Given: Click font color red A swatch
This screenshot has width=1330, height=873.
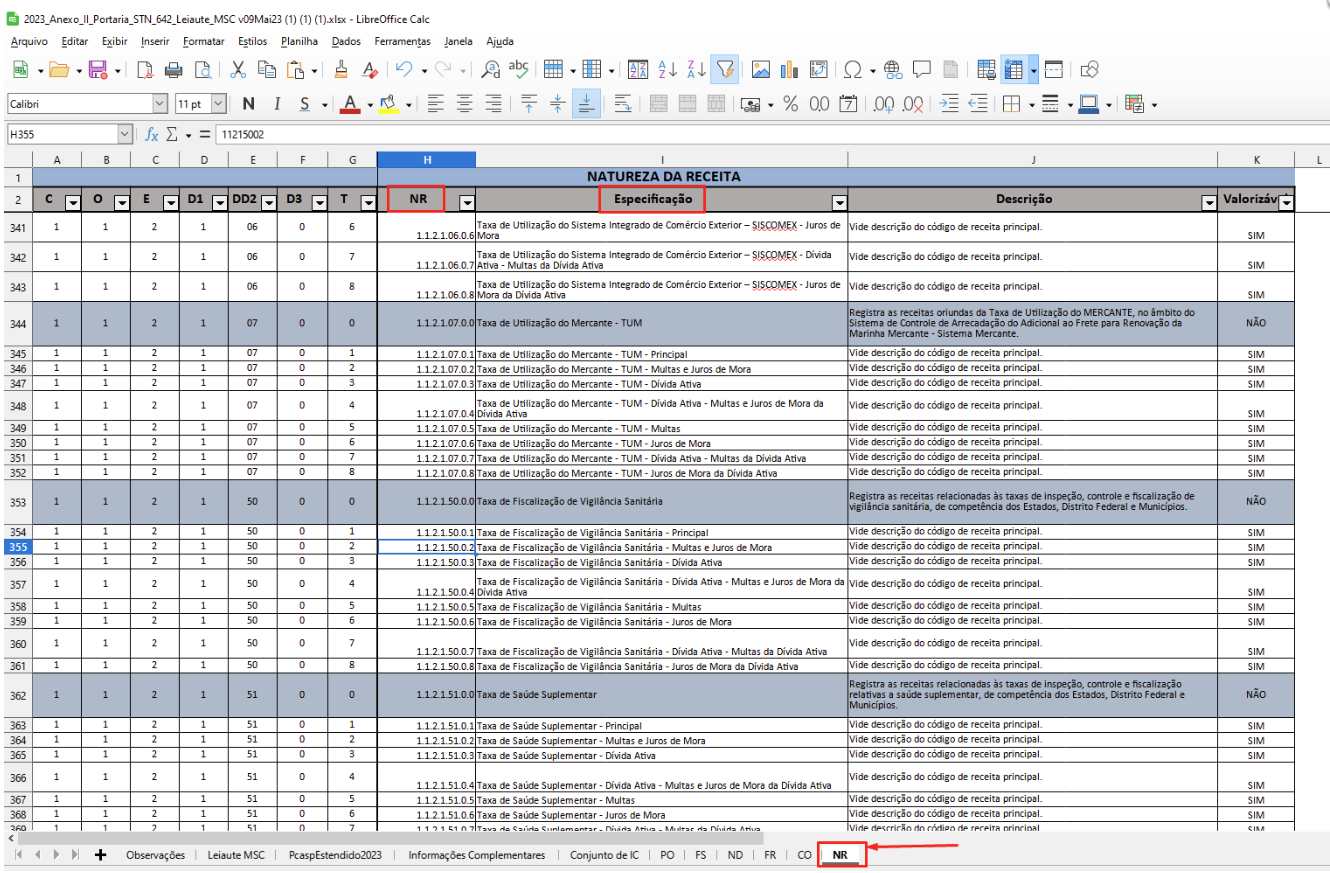Looking at the screenshot, I should [349, 103].
